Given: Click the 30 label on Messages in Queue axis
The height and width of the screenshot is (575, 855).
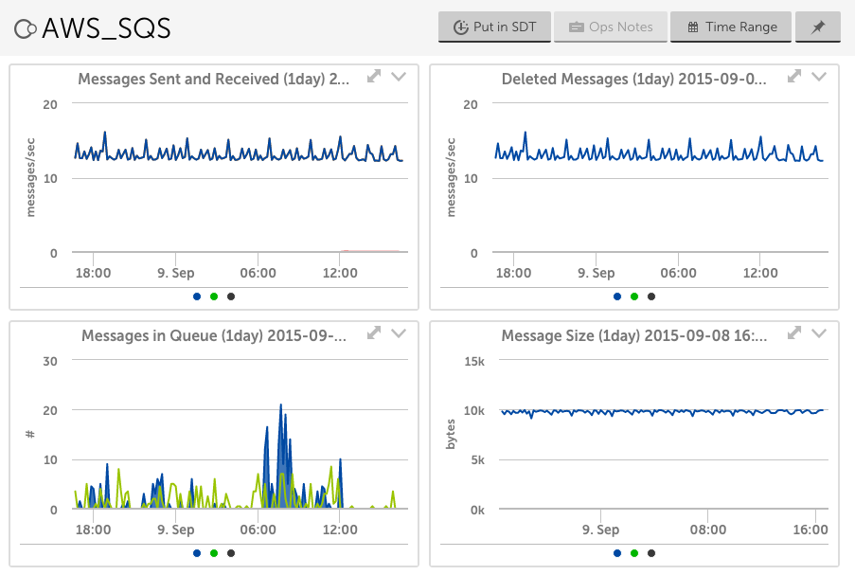Looking at the screenshot, I should [50, 361].
